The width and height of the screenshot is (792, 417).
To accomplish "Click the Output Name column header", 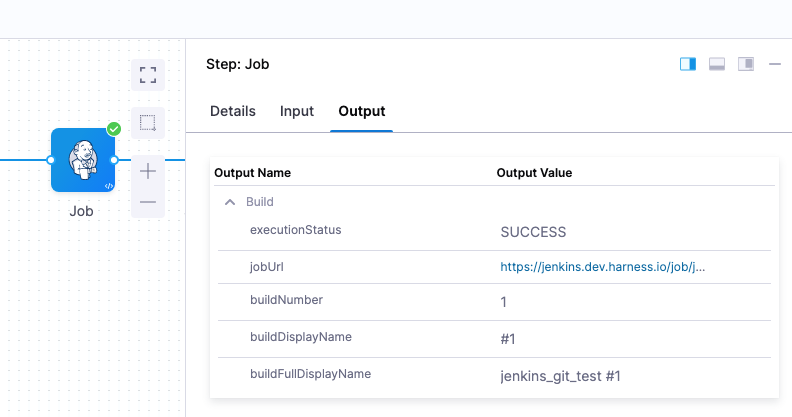I will tap(253, 173).
